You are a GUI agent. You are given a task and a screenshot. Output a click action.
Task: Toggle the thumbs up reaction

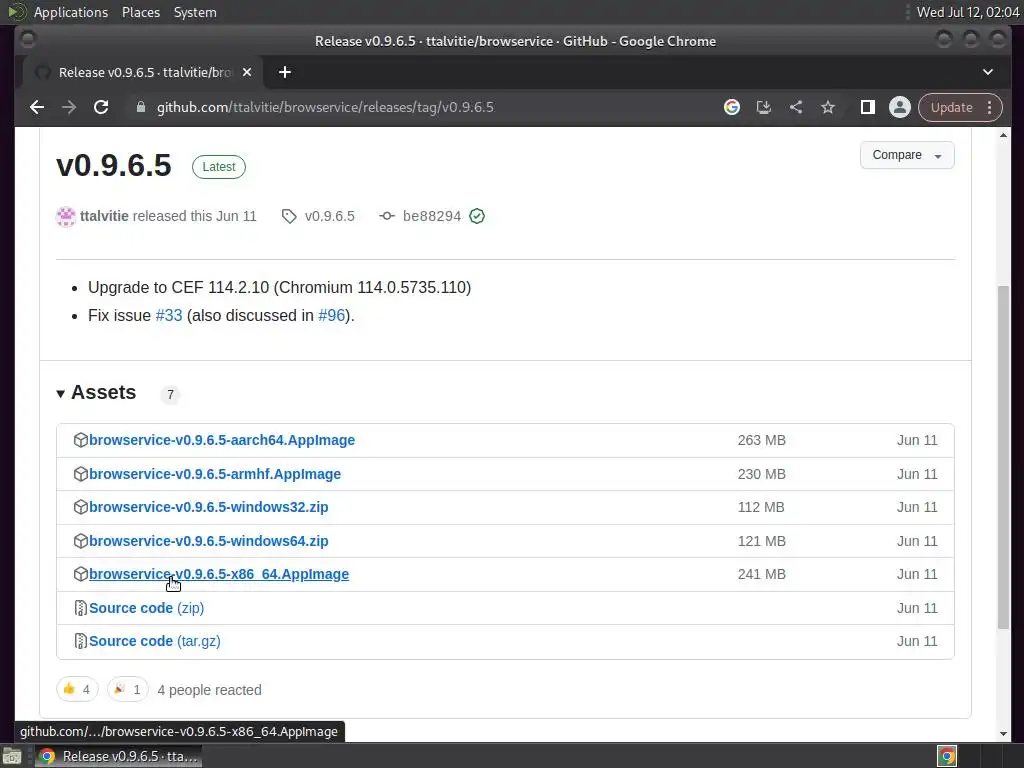click(x=77, y=690)
